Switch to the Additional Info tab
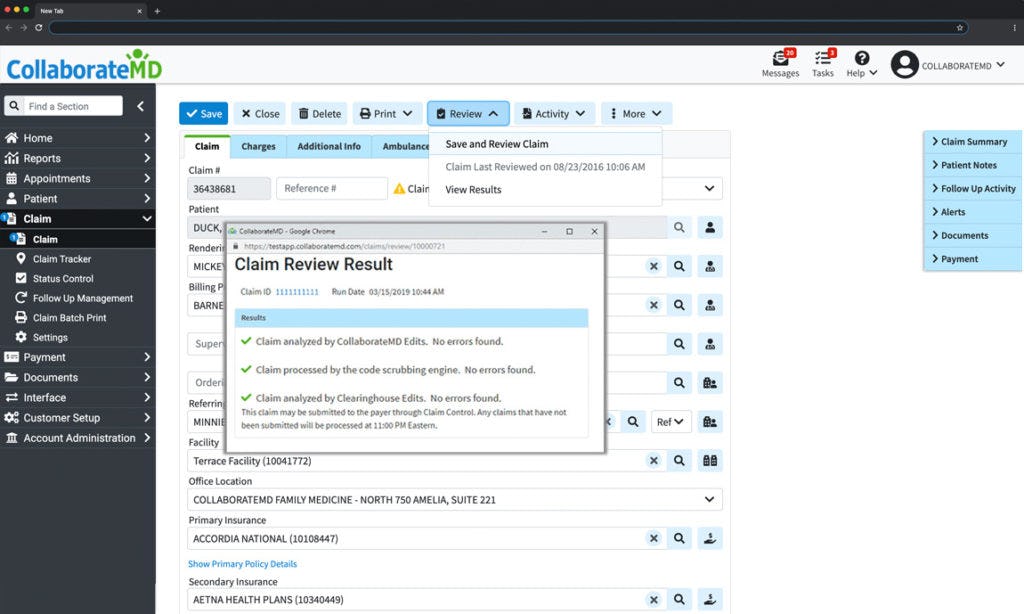The height and width of the screenshot is (614, 1024). tap(328, 146)
